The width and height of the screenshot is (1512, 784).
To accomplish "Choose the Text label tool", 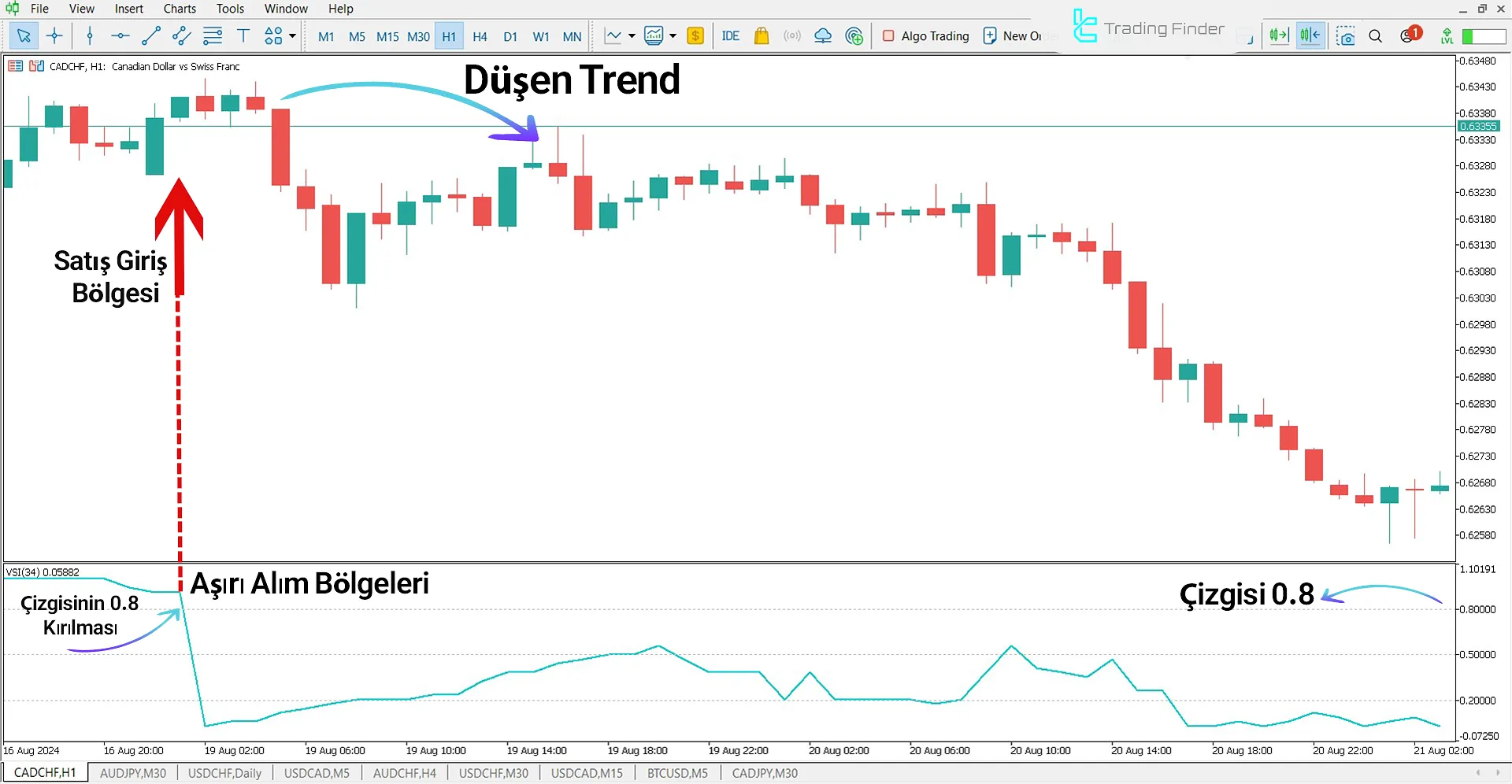I will pos(243,35).
